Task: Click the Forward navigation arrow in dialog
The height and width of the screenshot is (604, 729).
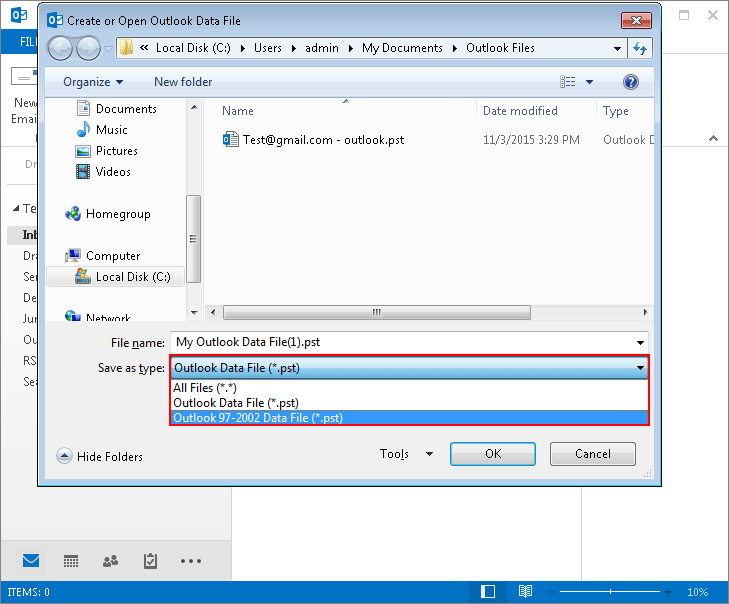Action: (88, 48)
